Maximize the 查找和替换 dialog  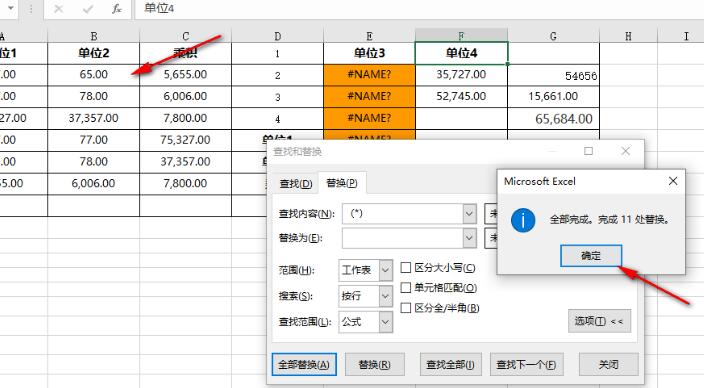[588, 151]
